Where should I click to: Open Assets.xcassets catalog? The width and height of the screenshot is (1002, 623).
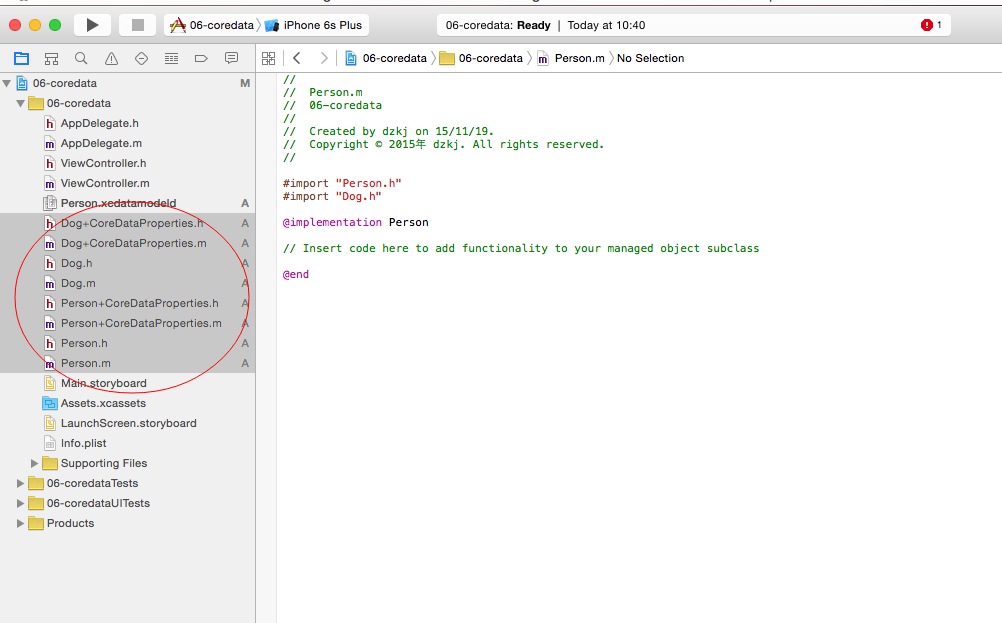pyautogui.click(x=103, y=403)
